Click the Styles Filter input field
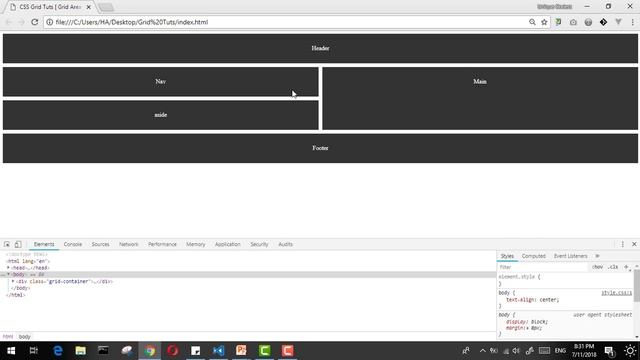Viewport: 640px width, 360px height. click(x=543, y=267)
